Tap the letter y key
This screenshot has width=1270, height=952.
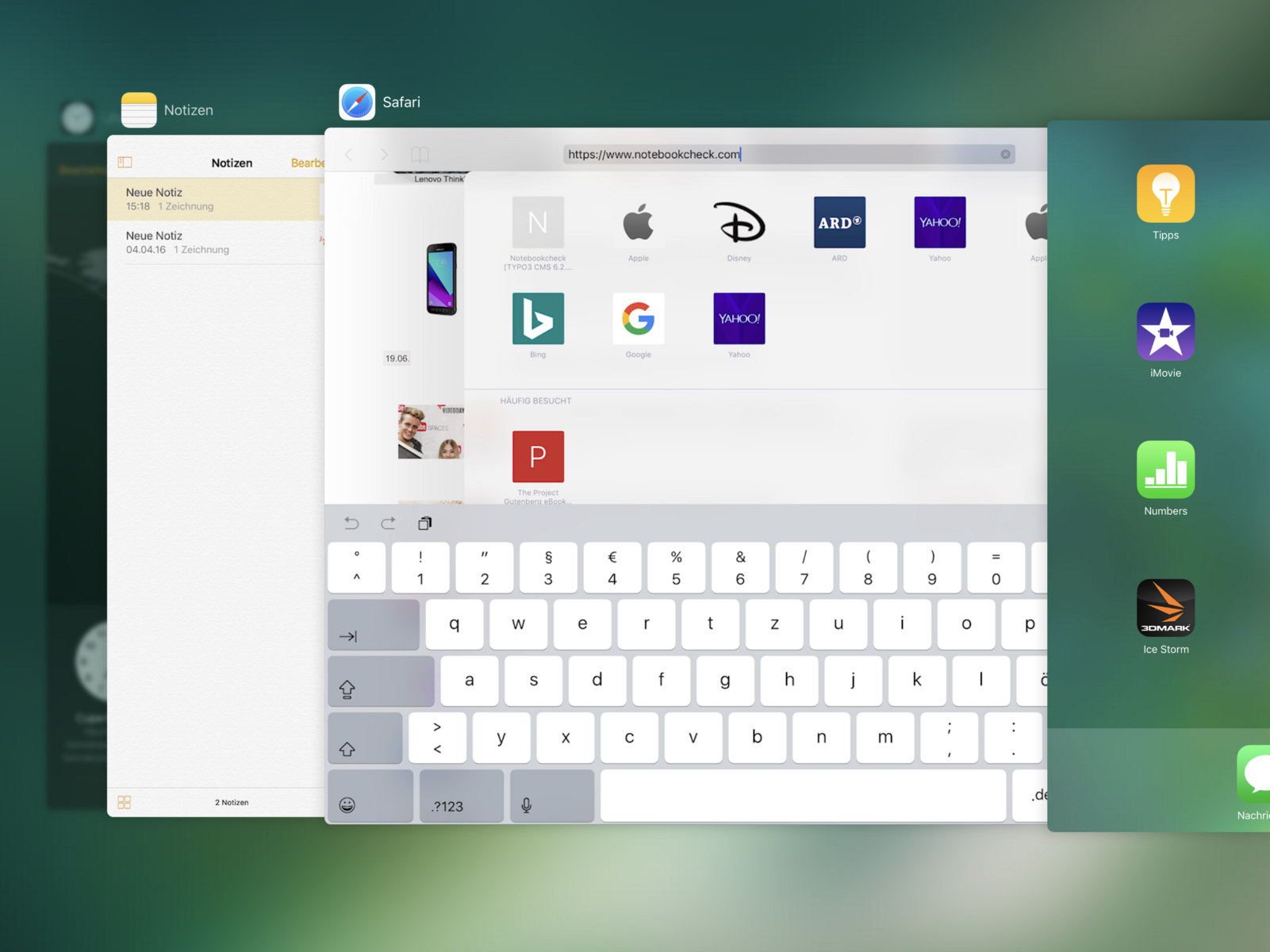(x=501, y=738)
